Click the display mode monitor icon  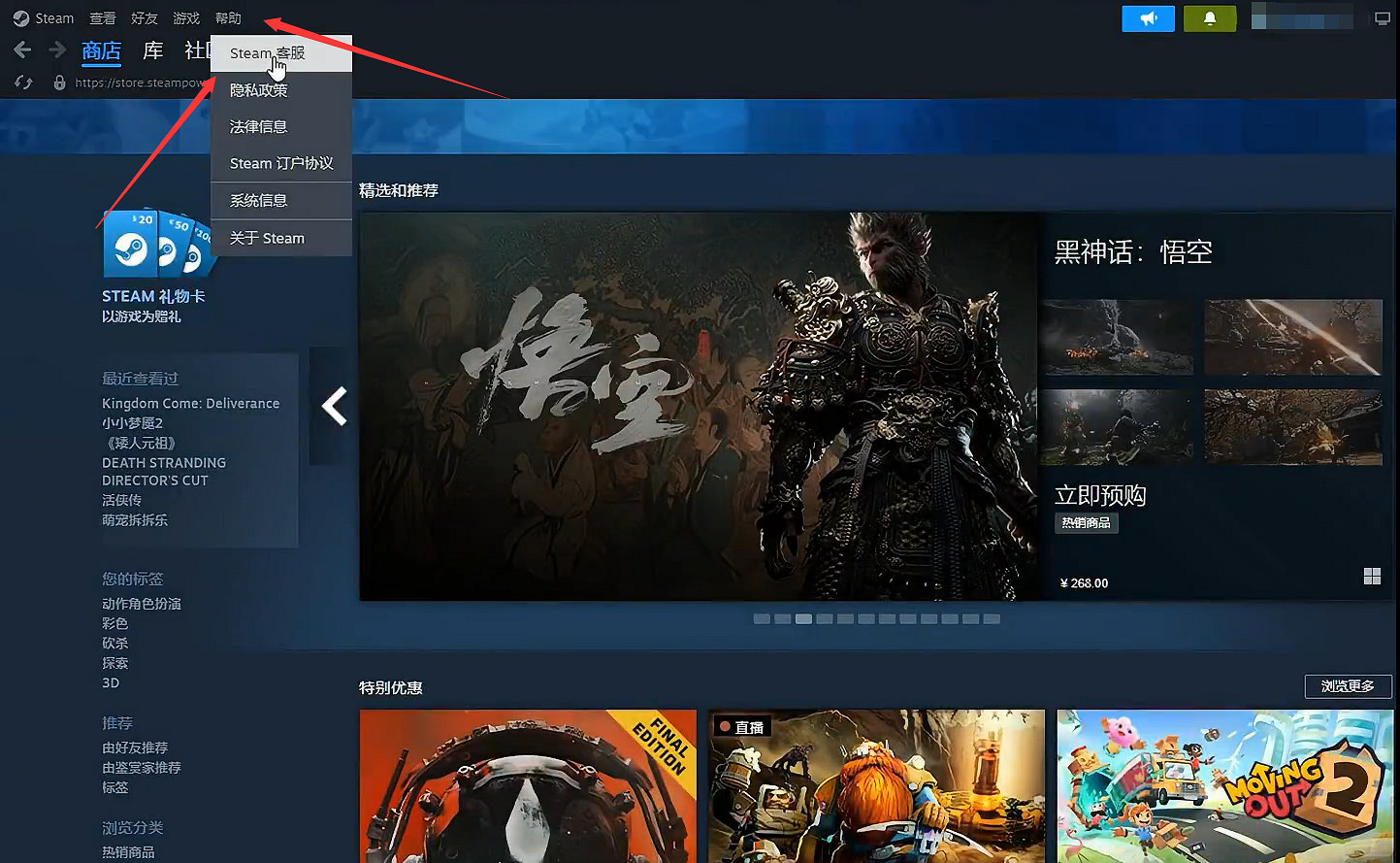1383,18
